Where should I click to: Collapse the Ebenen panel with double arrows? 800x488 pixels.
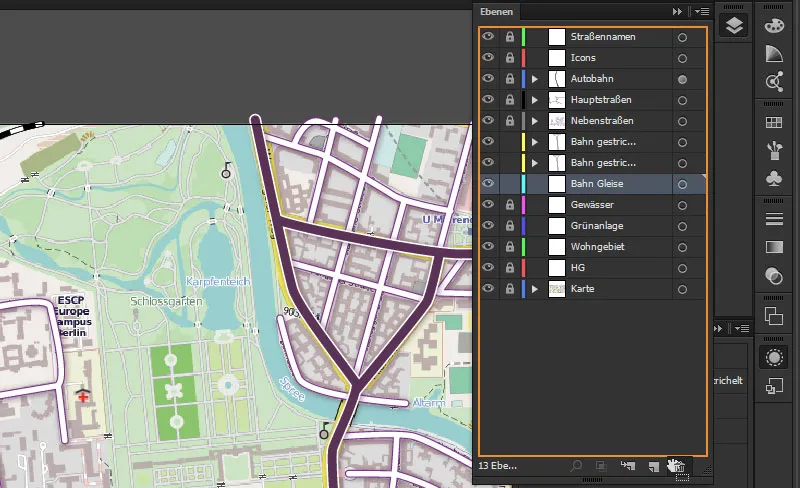point(677,11)
